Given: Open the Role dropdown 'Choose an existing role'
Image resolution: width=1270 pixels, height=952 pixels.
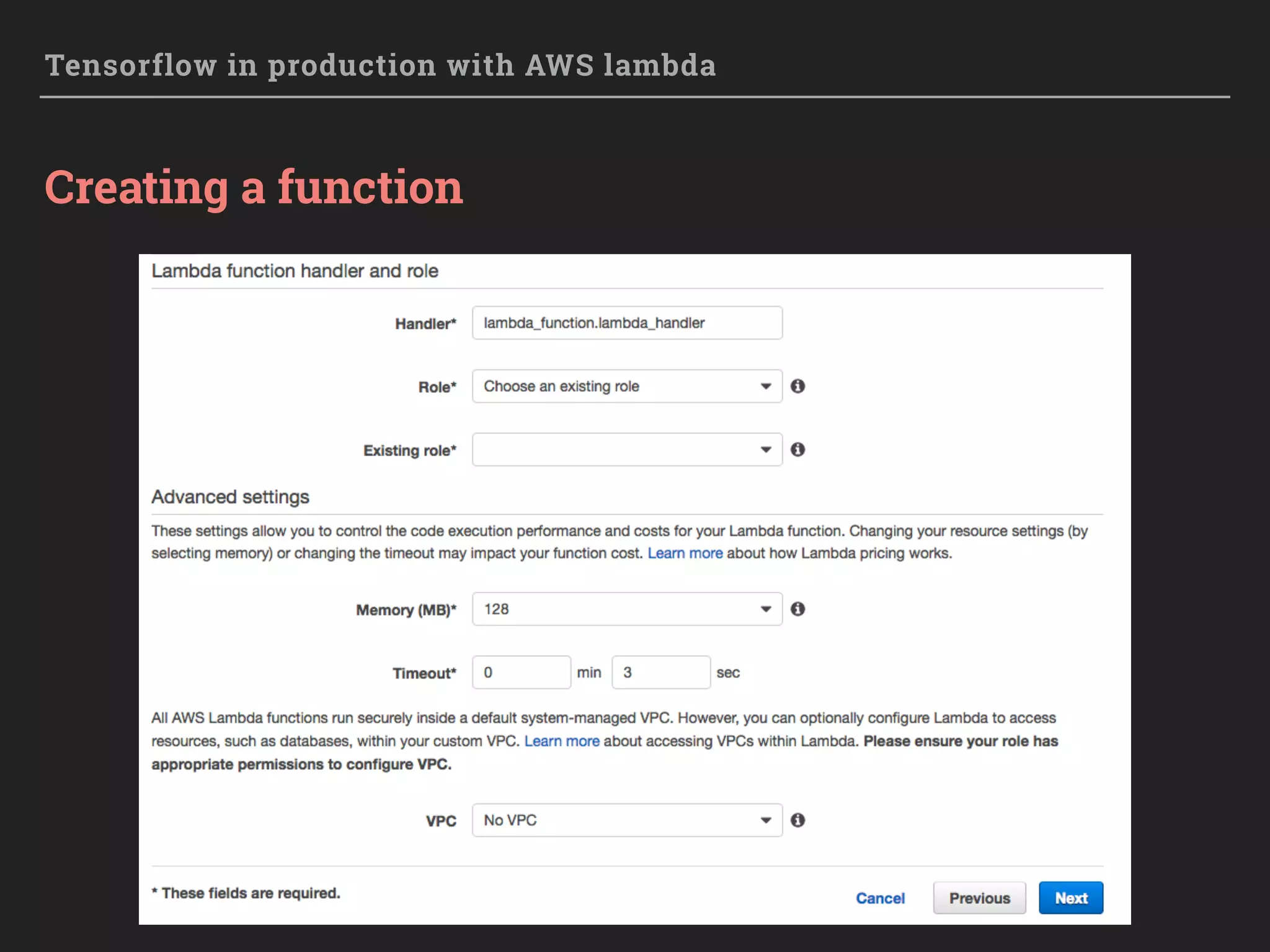Looking at the screenshot, I should pos(627,386).
